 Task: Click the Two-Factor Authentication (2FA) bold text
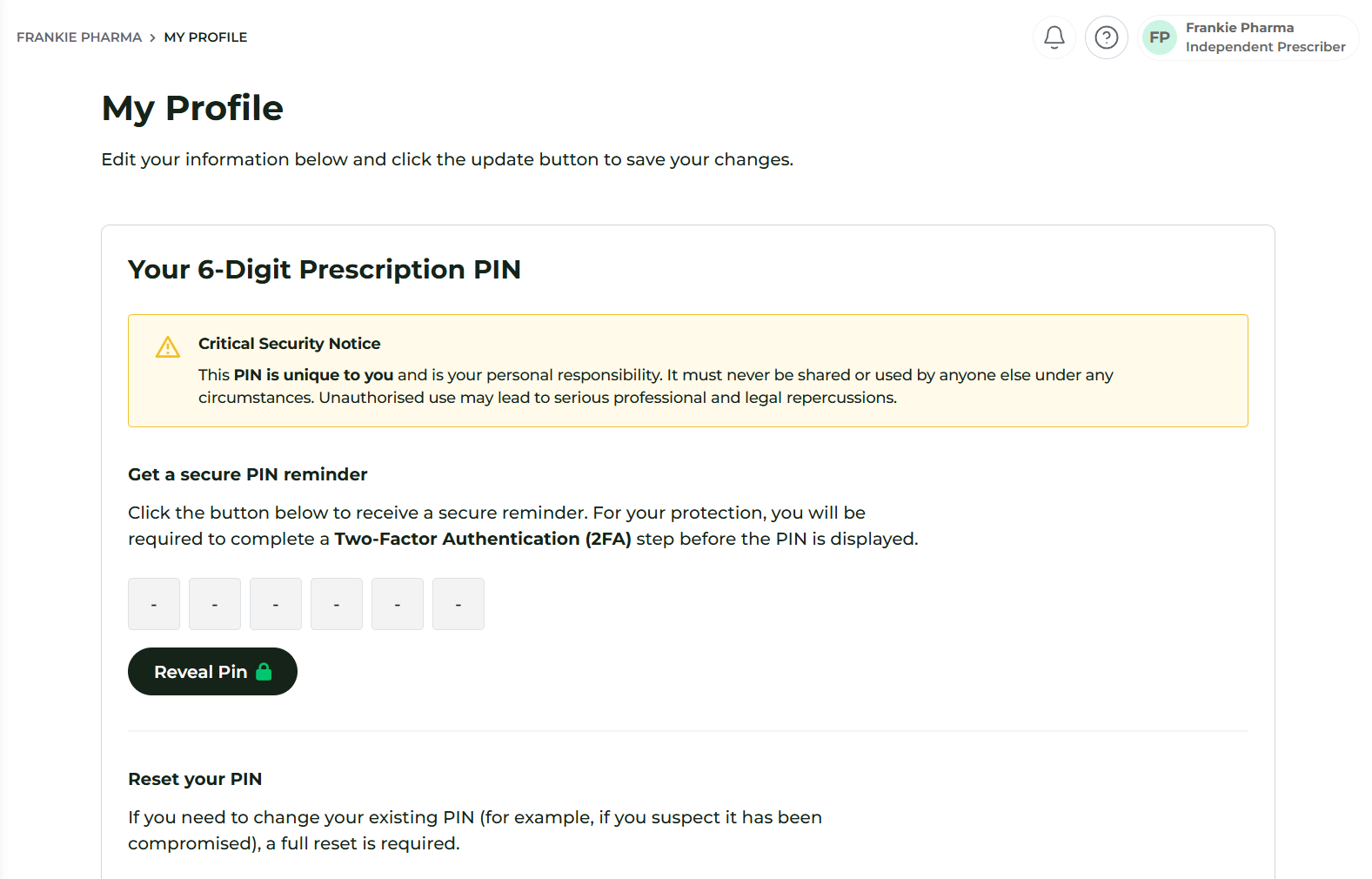point(483,539)
